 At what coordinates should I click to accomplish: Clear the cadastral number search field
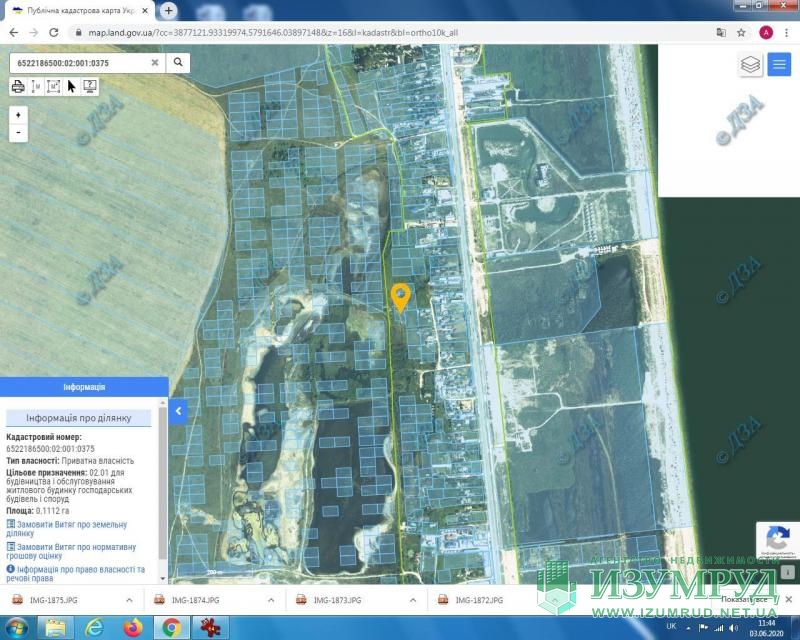coord(155,62)
